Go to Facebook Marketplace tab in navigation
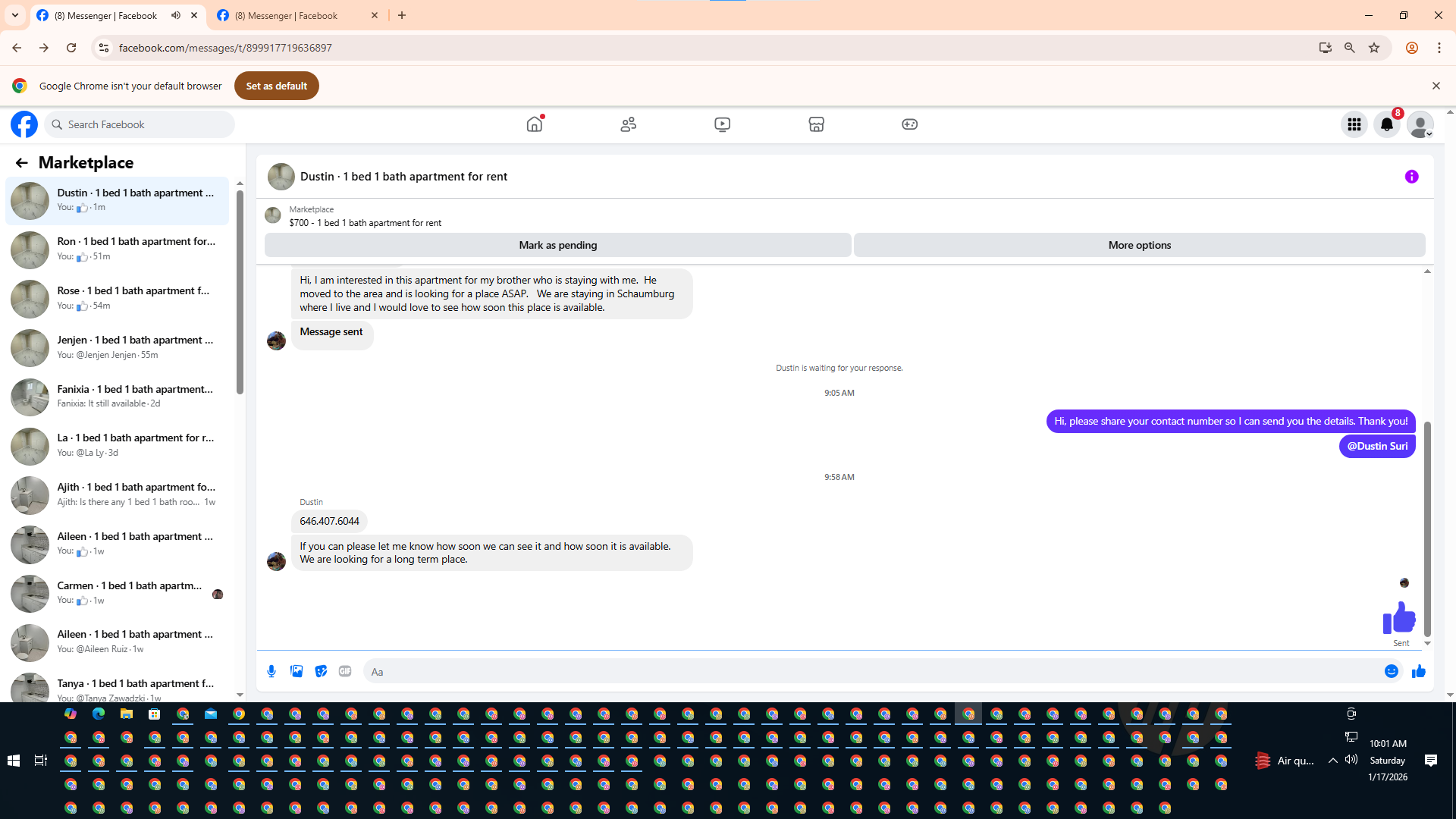 coord(816,124)
